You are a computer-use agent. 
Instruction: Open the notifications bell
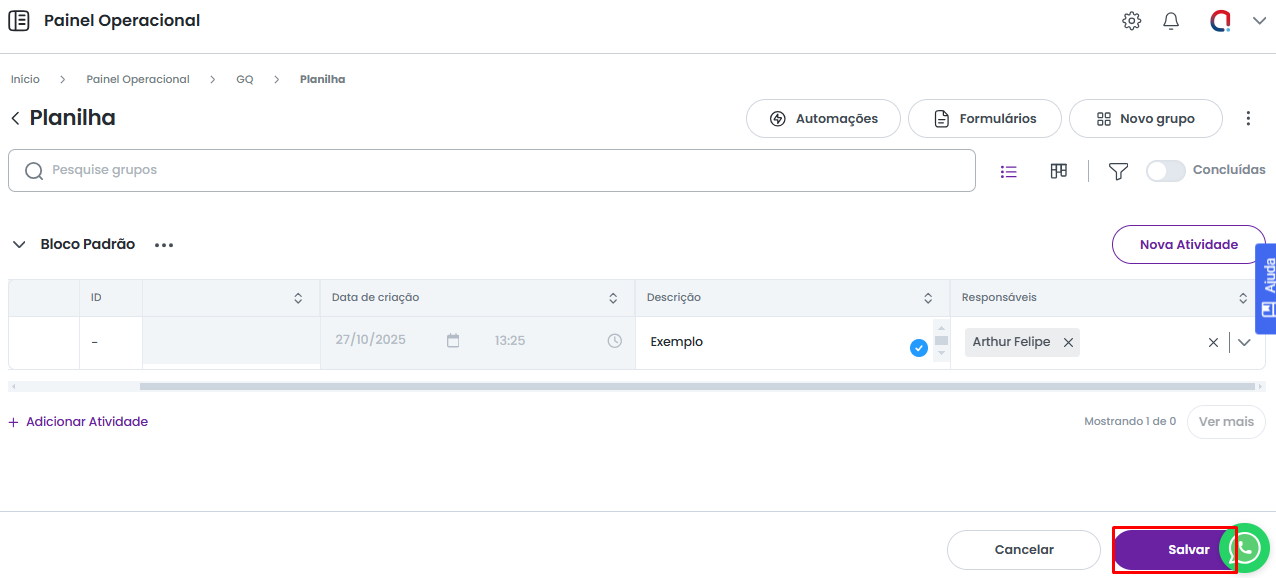click(x=1171, y=21)
